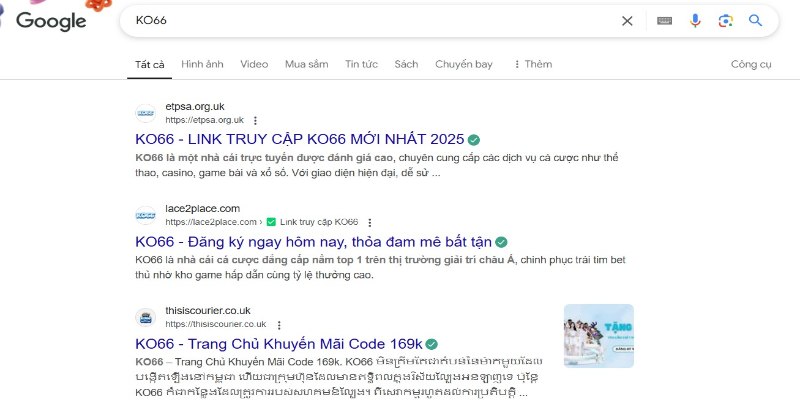Click the https://thisiscourier.co.uk URL text
800x400 pixels.
pyautogui.click(x=216, y=324)
